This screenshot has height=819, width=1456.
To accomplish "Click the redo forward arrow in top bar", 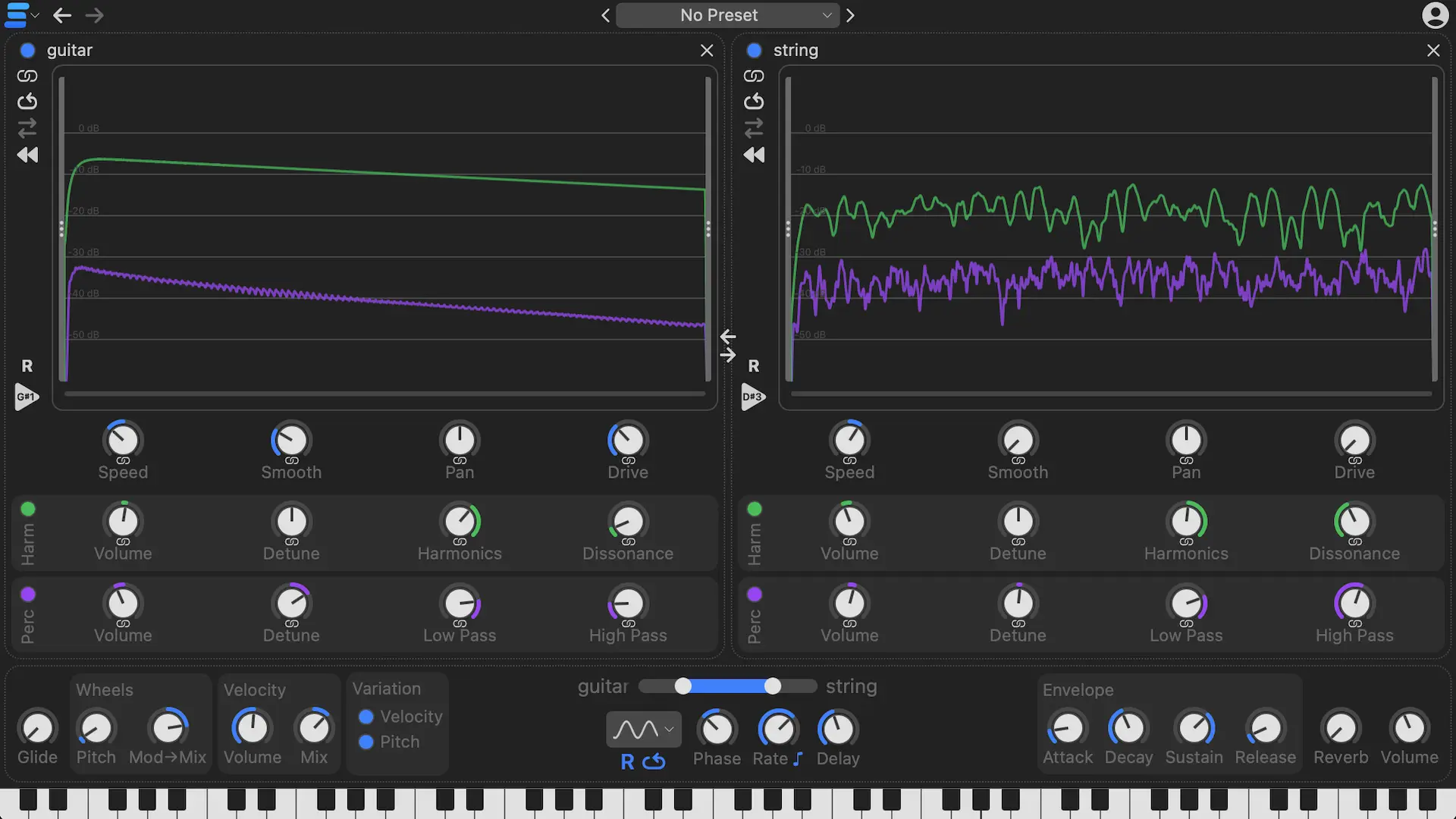I will [94, 15].
